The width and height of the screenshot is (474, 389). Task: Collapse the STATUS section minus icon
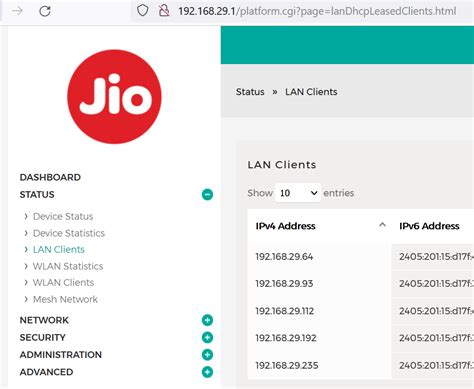[x=207, y=194]
